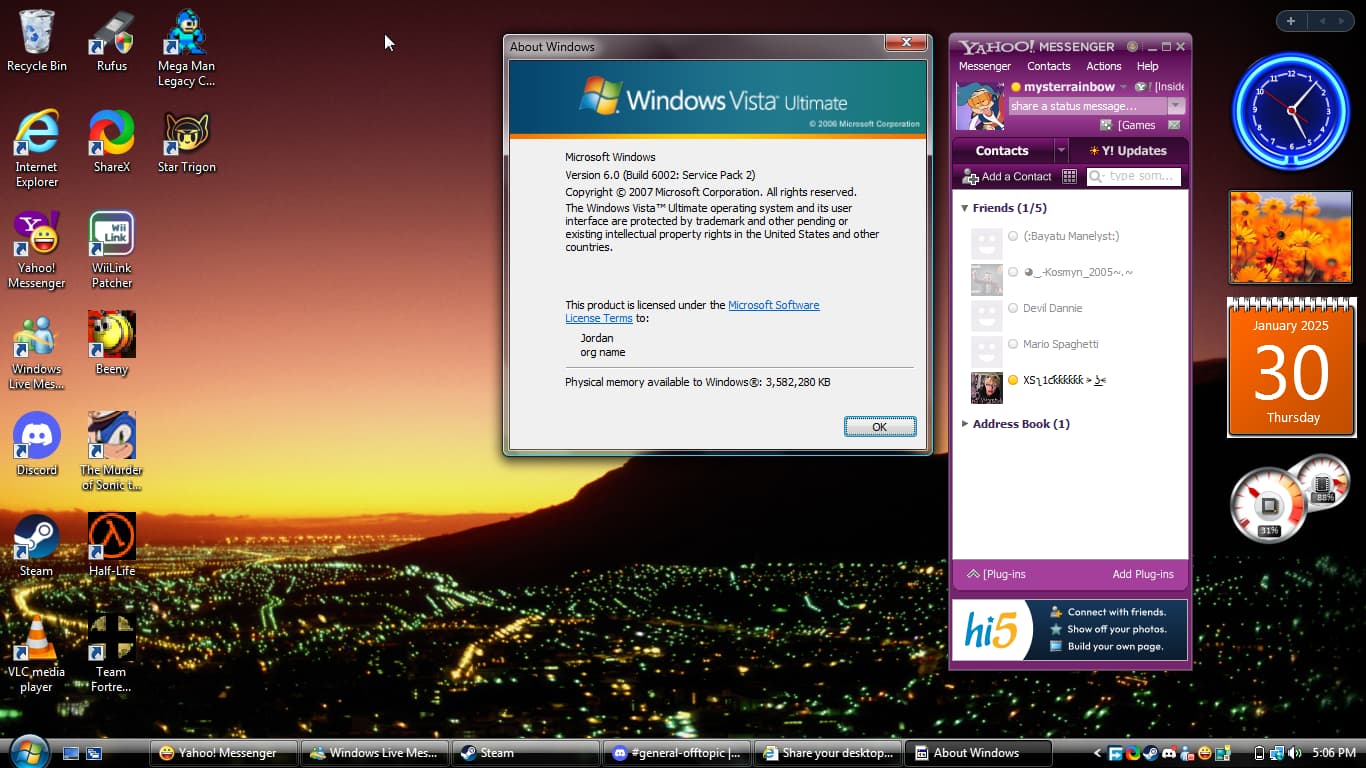Open the Messenger menu

click(x=985, y=66)
